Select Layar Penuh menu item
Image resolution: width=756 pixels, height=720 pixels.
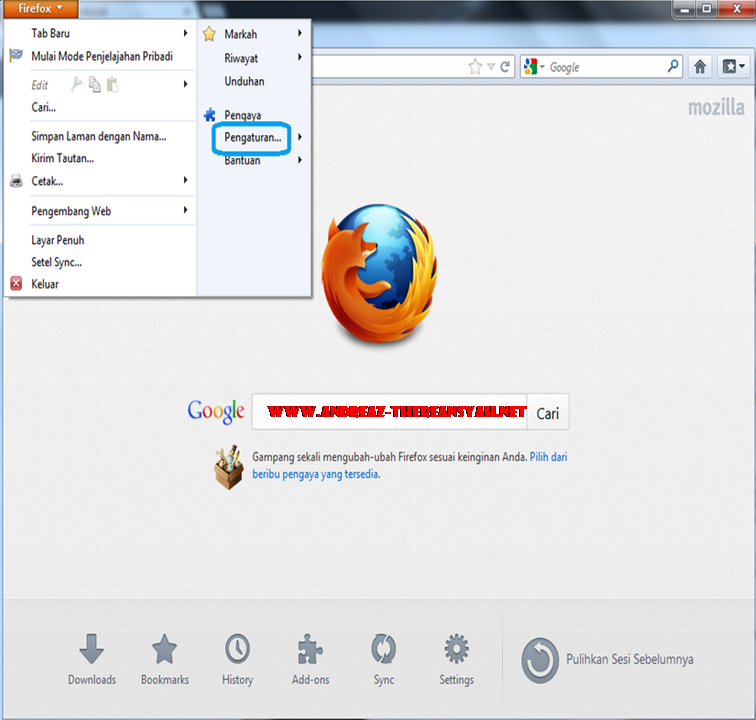click(x=58, y=240)
